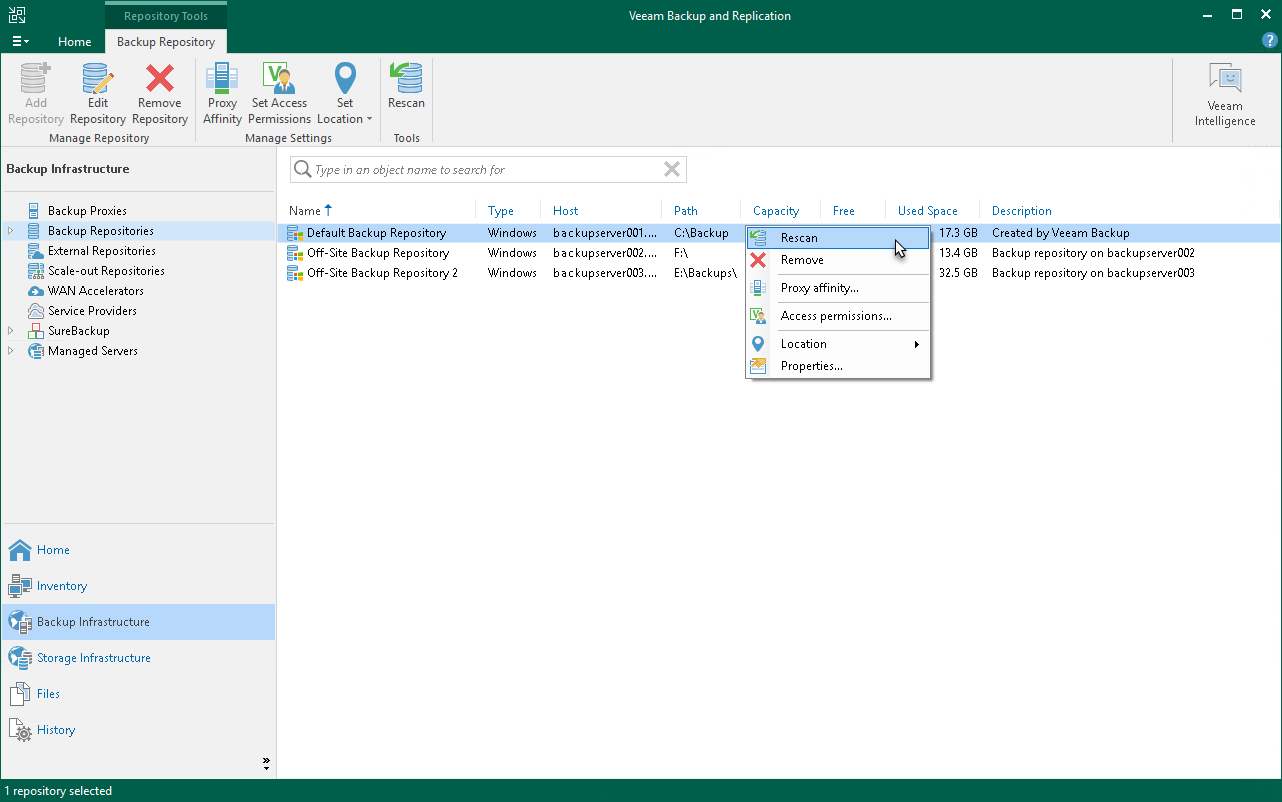Select Off-Site Backup Repository 2 row
The image size is (1282, 802).
[382, 273]
